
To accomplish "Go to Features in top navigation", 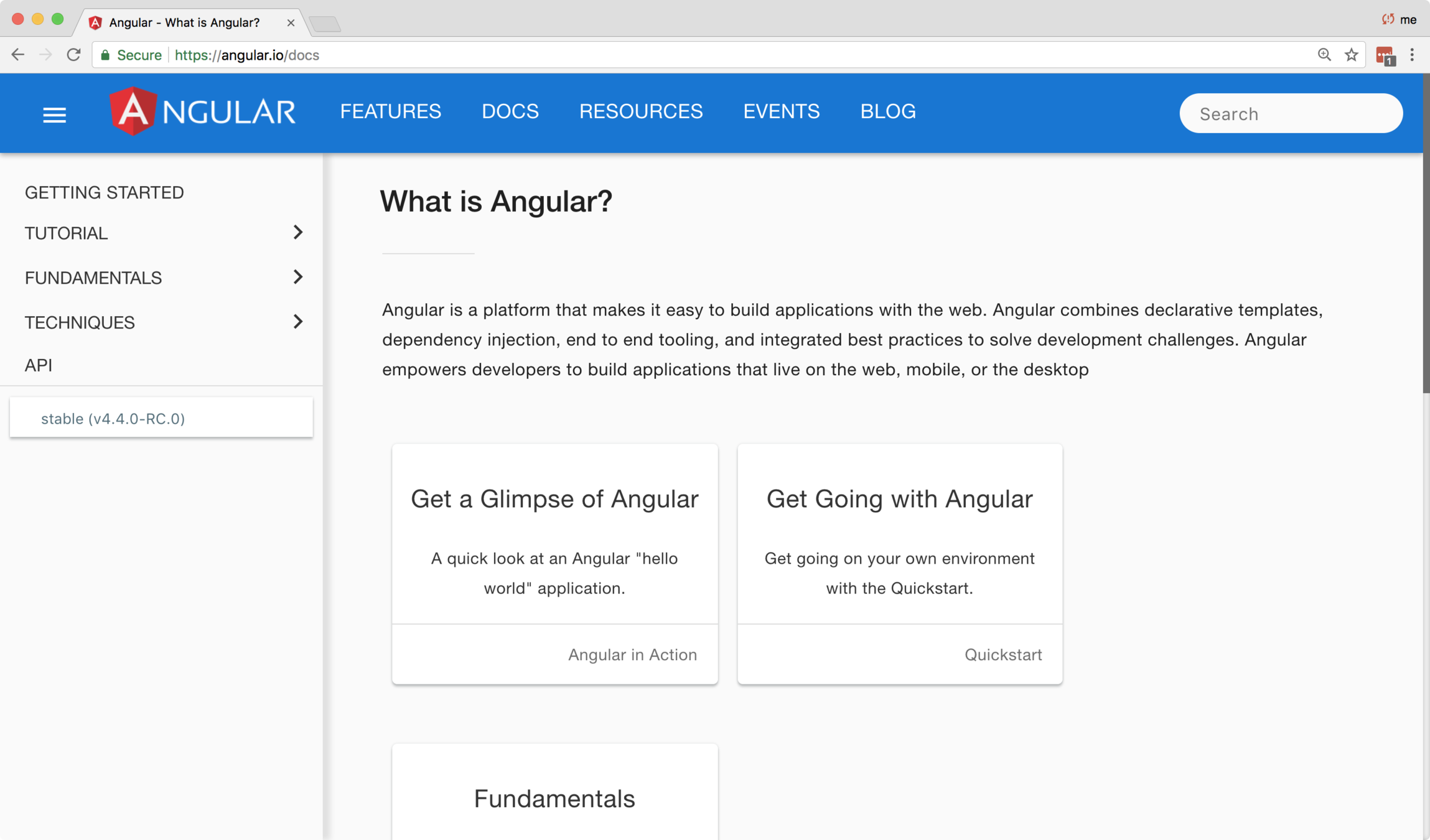I will pos(390,111).
